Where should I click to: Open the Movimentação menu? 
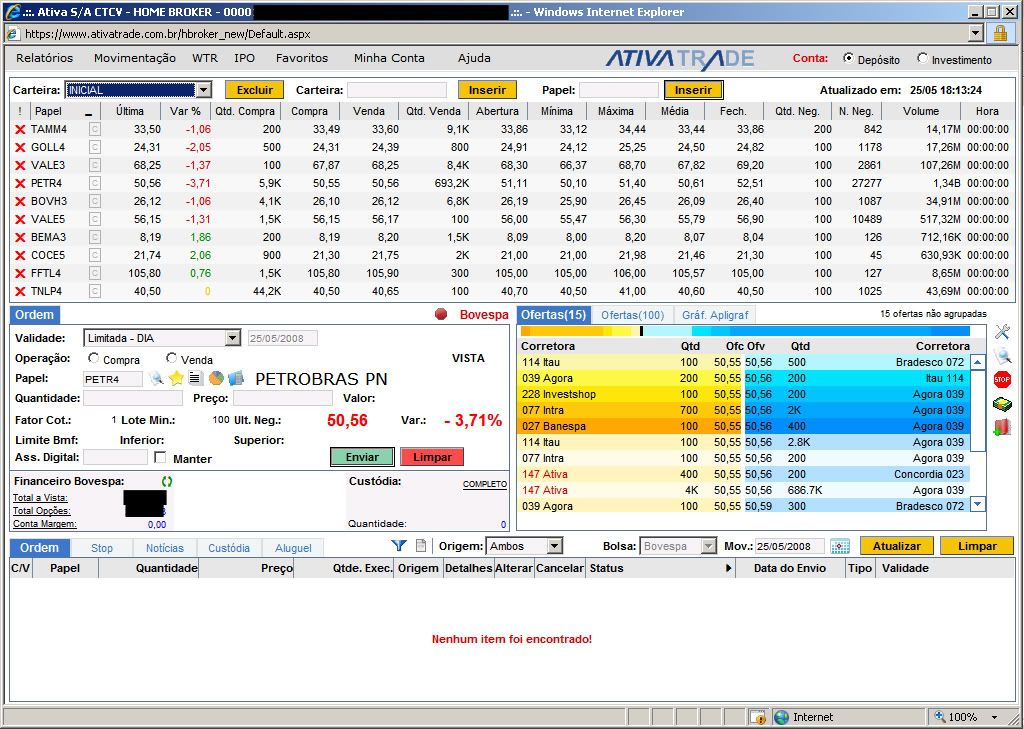pyautogui.click(x=135, y=58)
